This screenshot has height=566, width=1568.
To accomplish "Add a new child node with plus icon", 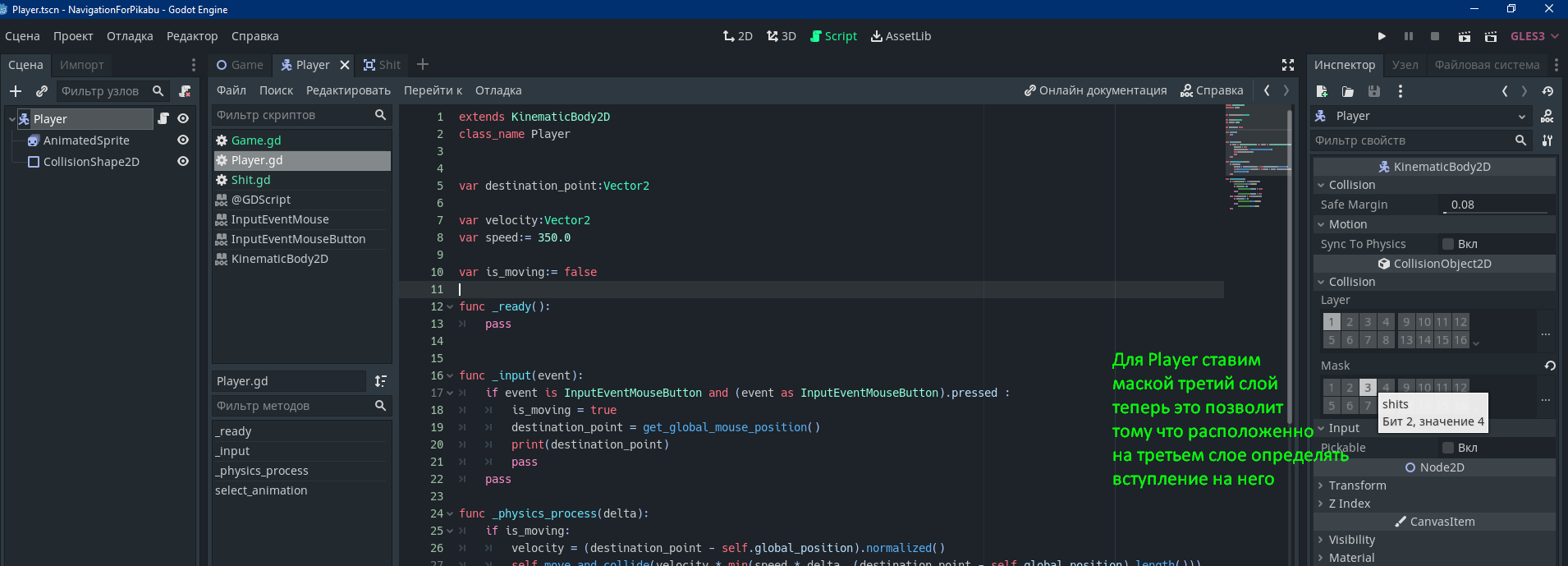I will pos(16,91).
